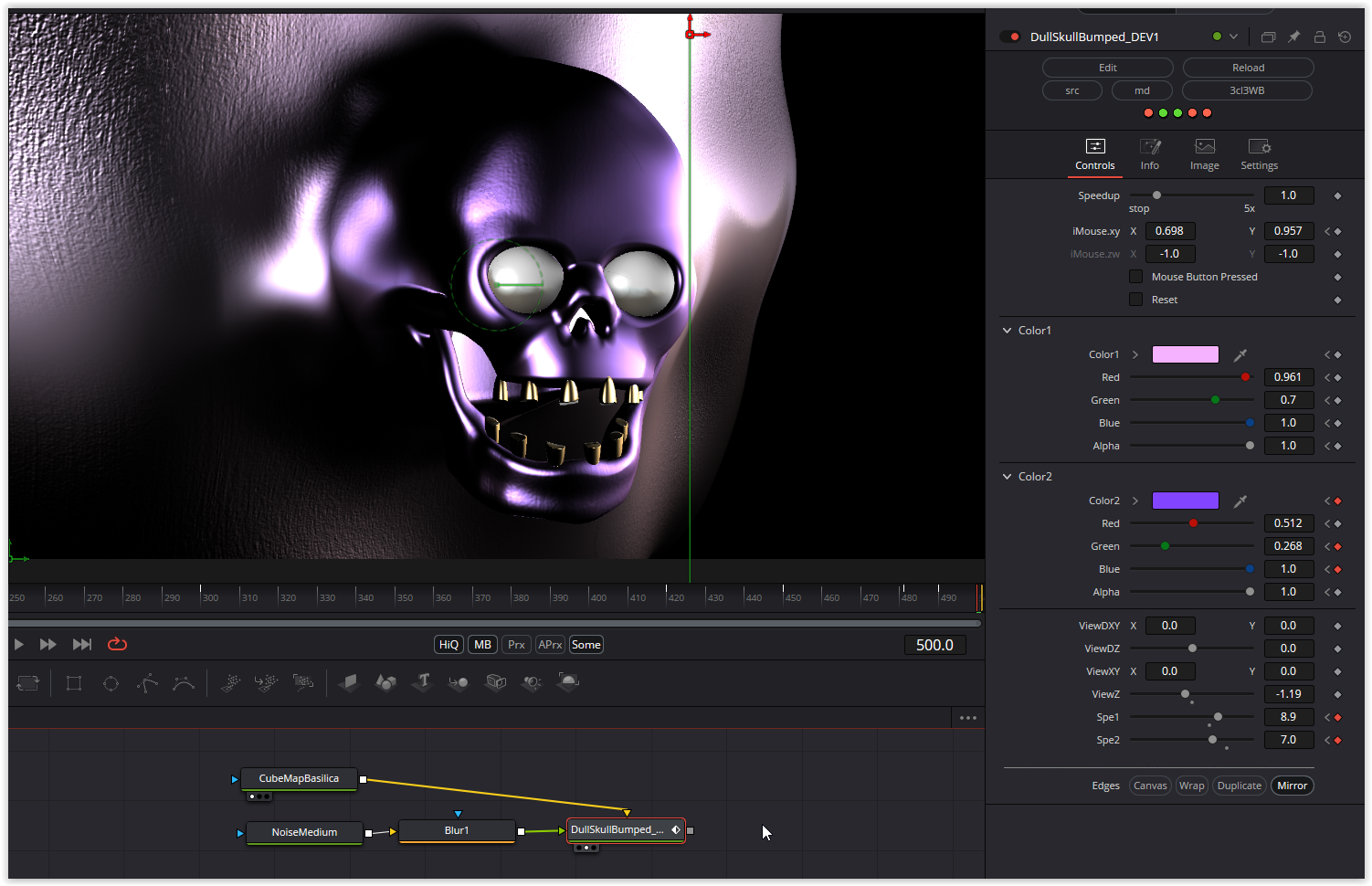Click the reset-to-defaults icon in inspector header
Viewport: 1372px width, 886px height.
[x=1345, y=37]
